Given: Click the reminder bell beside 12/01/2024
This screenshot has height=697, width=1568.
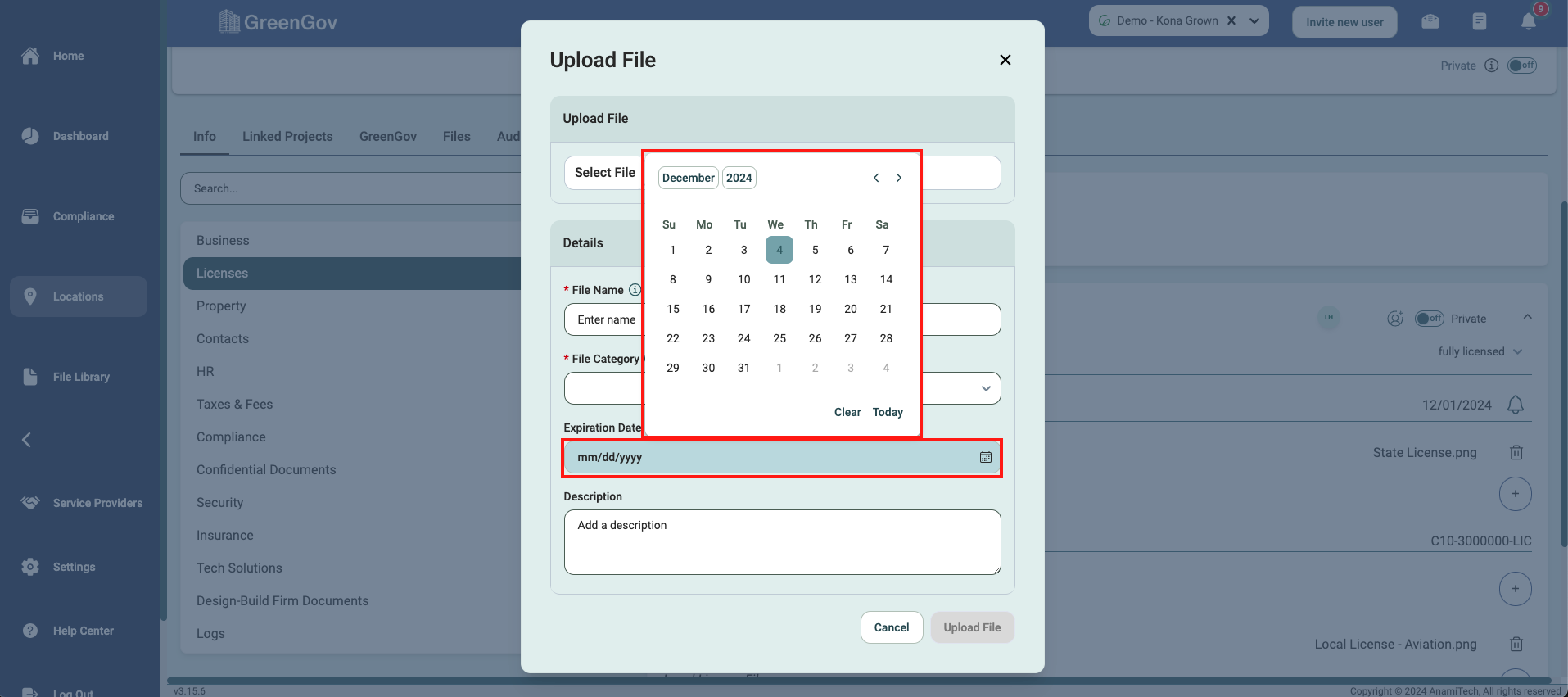Looking at the screenshot, I should 1516,405.
